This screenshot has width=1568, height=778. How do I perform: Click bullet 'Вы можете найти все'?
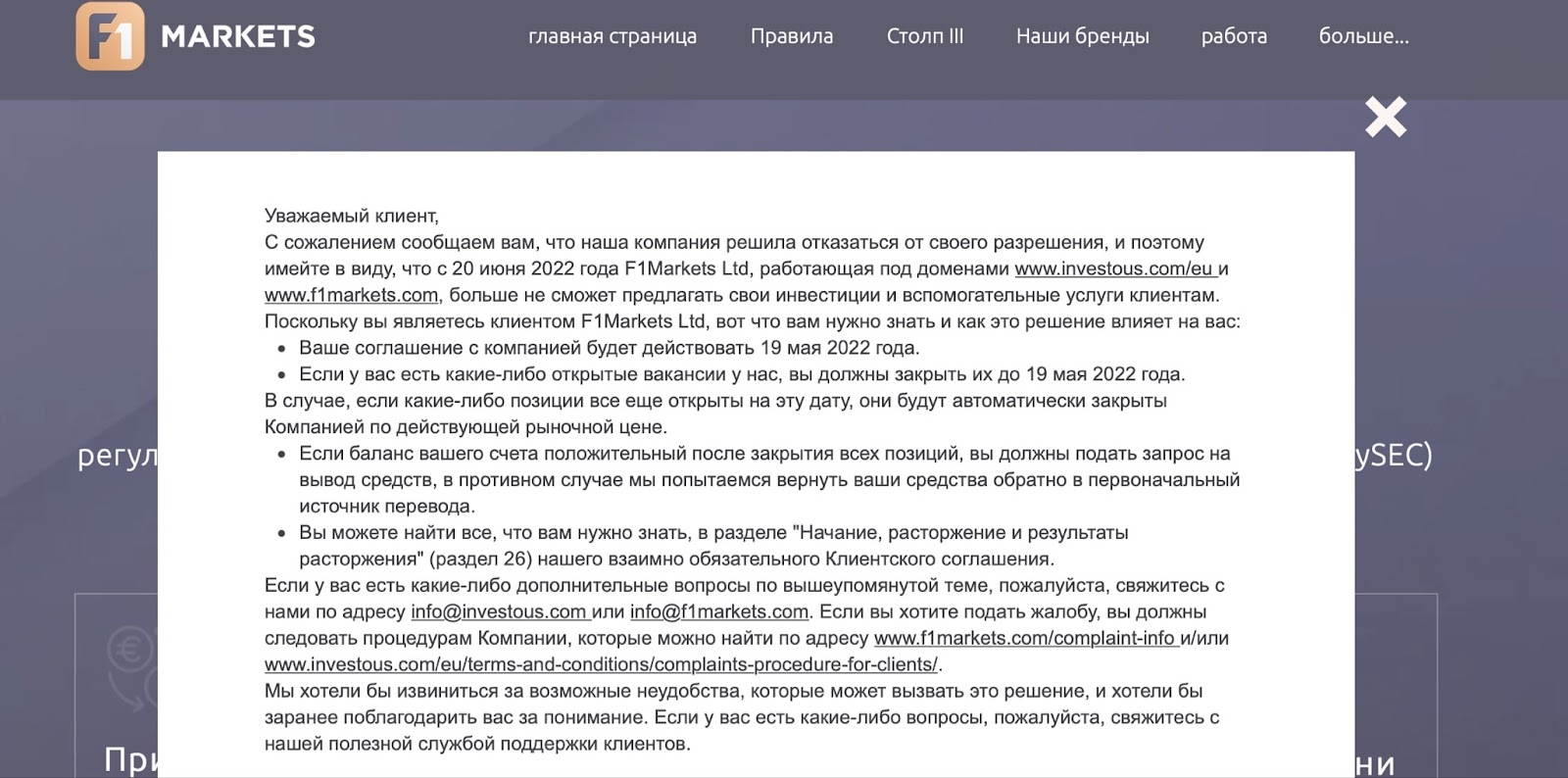pyautogui.click(x=713, y=546)
